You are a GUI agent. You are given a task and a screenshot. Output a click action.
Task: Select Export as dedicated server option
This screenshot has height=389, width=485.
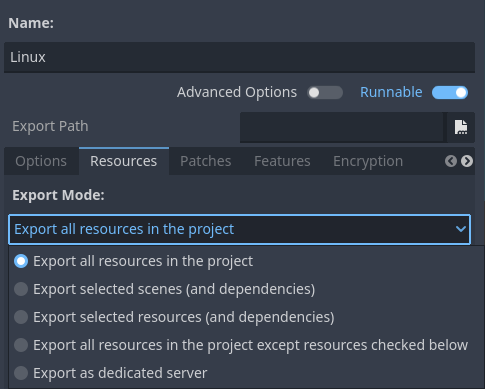click(x=111, y=373)
